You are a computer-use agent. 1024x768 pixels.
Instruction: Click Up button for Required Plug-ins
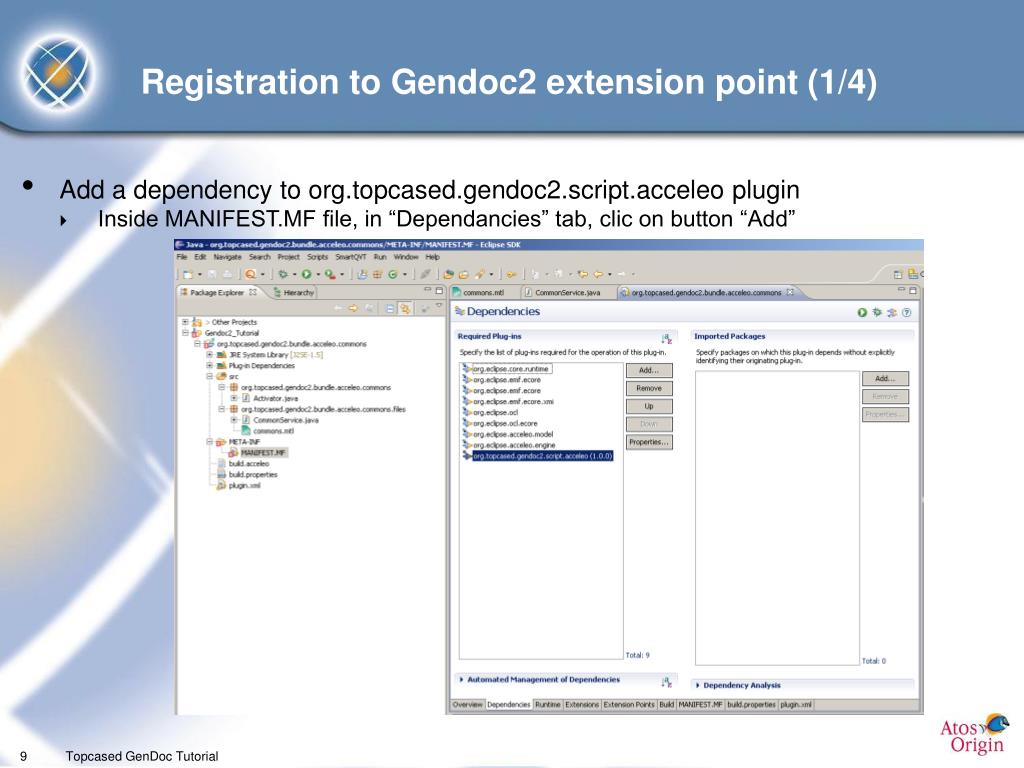(648, 406)
